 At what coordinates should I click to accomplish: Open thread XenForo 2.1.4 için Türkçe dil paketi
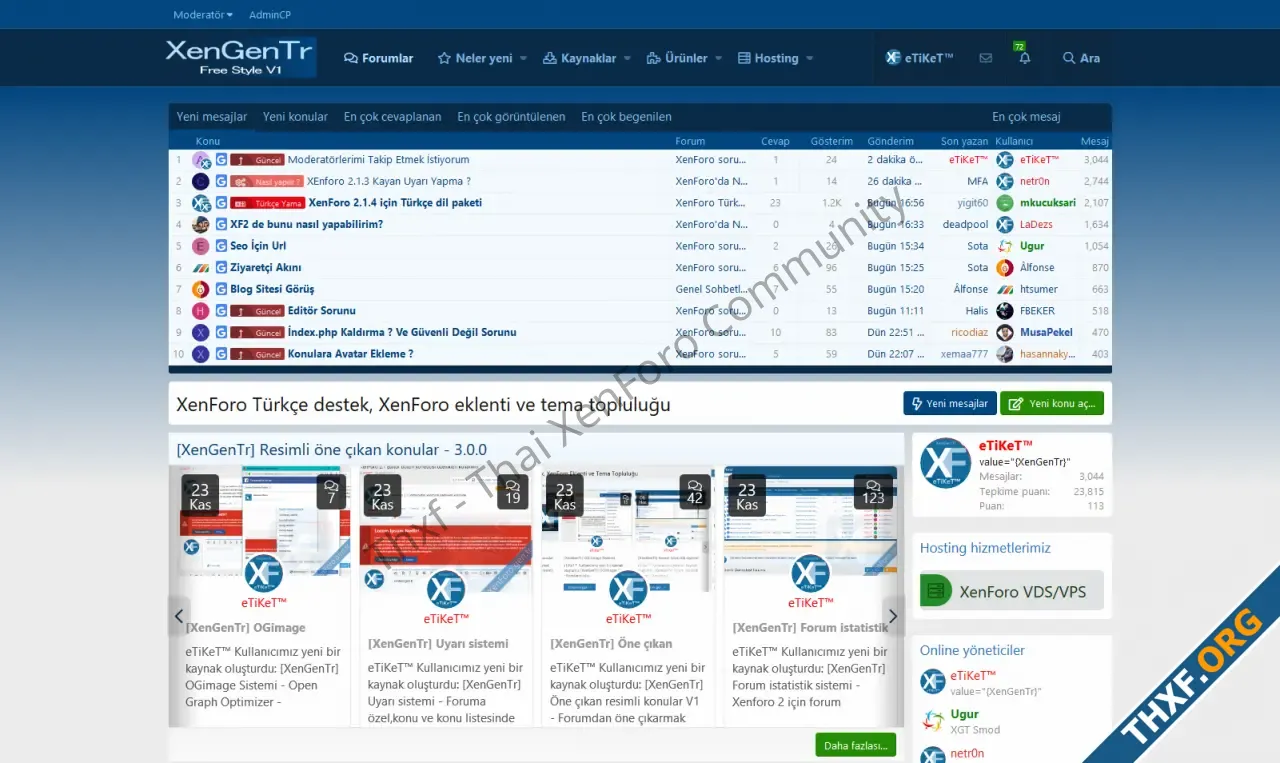pyautogui.click(x=395, y=203)
